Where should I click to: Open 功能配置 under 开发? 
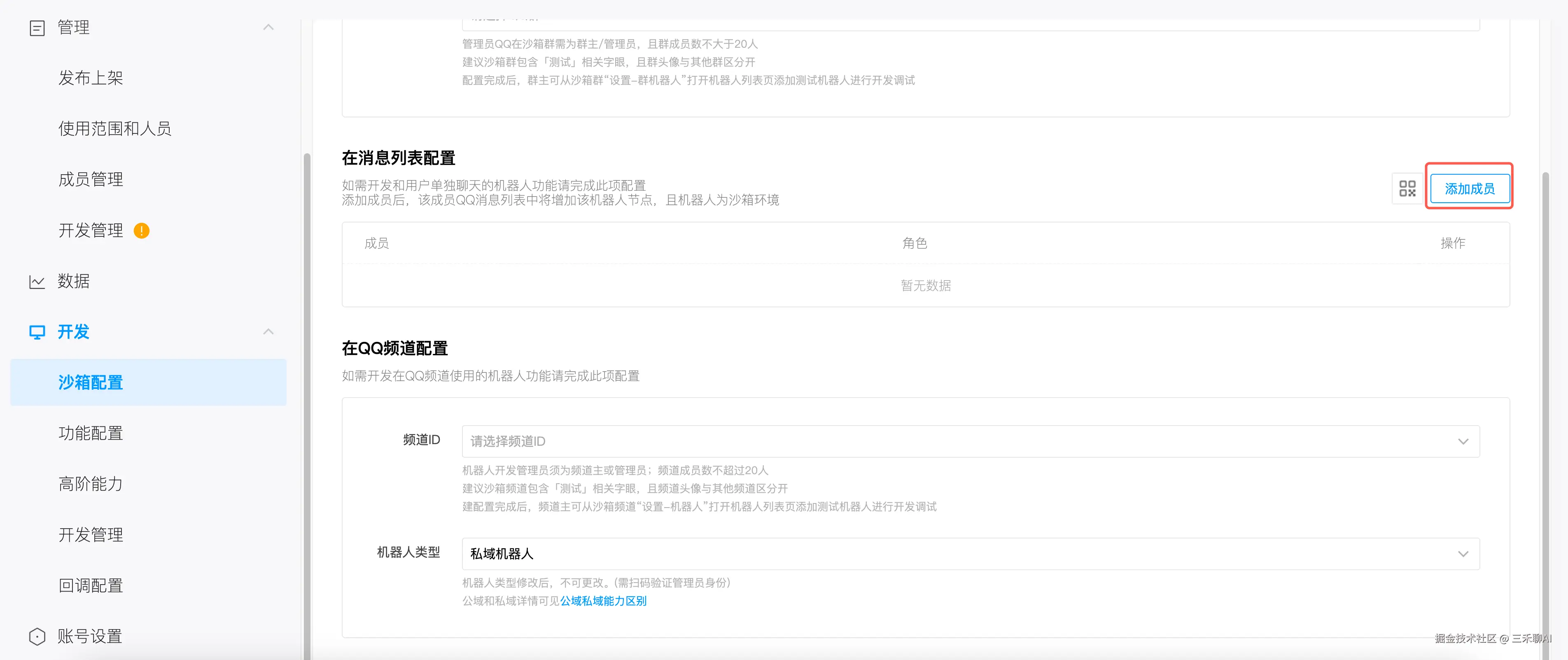pos(91,433)
